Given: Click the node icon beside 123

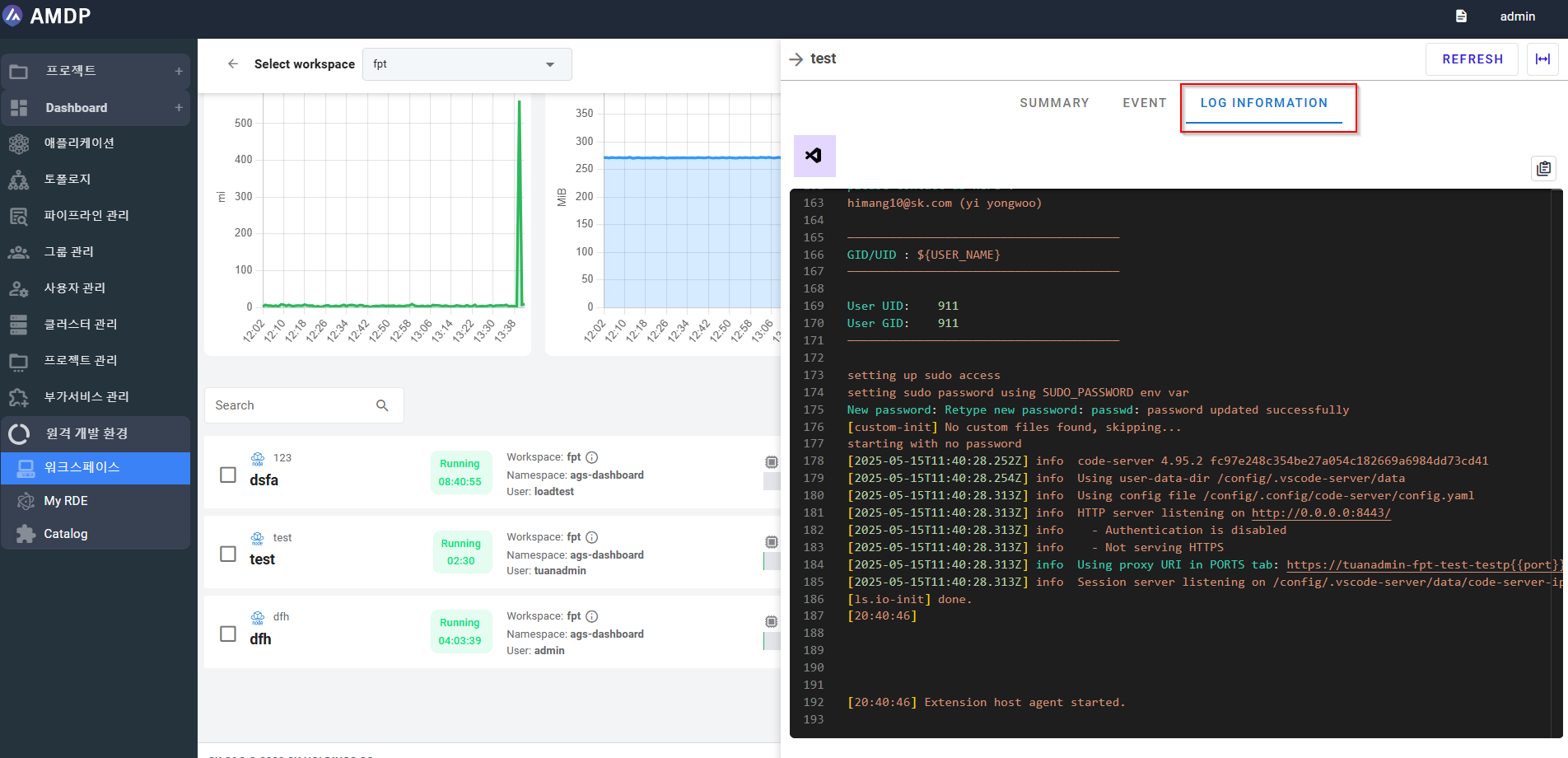Looking at the screenshot, I should pyautogui.click(x=258, y=458).
